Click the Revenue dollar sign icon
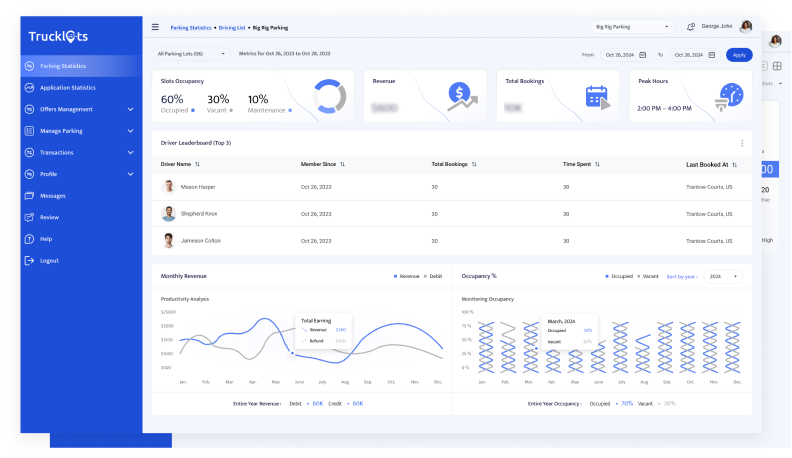This screenshot has height=458, width=792. pyautogui.click(x=461, y=96)
